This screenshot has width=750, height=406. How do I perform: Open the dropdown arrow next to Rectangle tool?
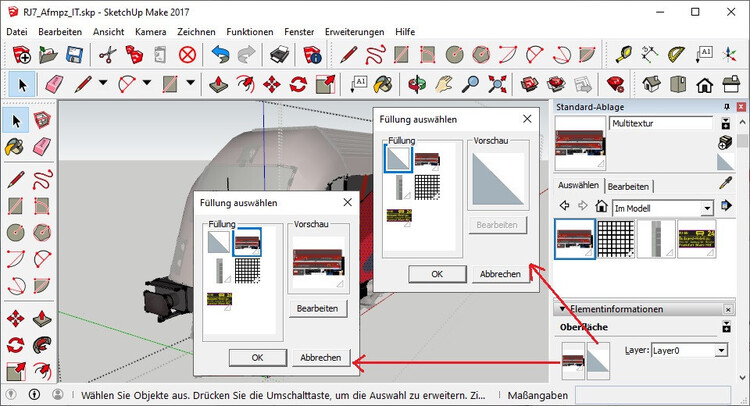[x=190, y=83]
